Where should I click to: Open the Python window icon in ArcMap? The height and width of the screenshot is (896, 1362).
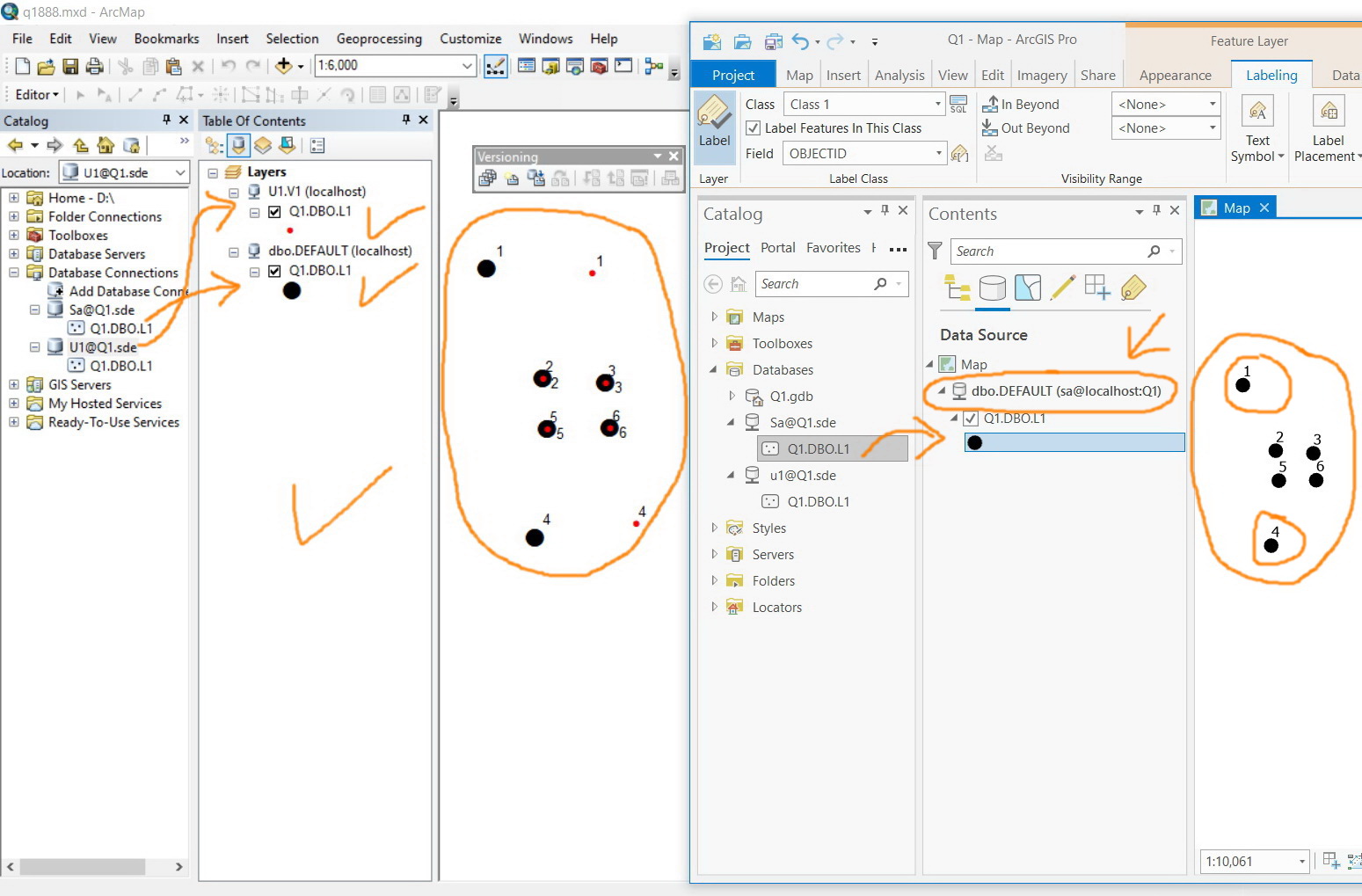click(623, 66)
